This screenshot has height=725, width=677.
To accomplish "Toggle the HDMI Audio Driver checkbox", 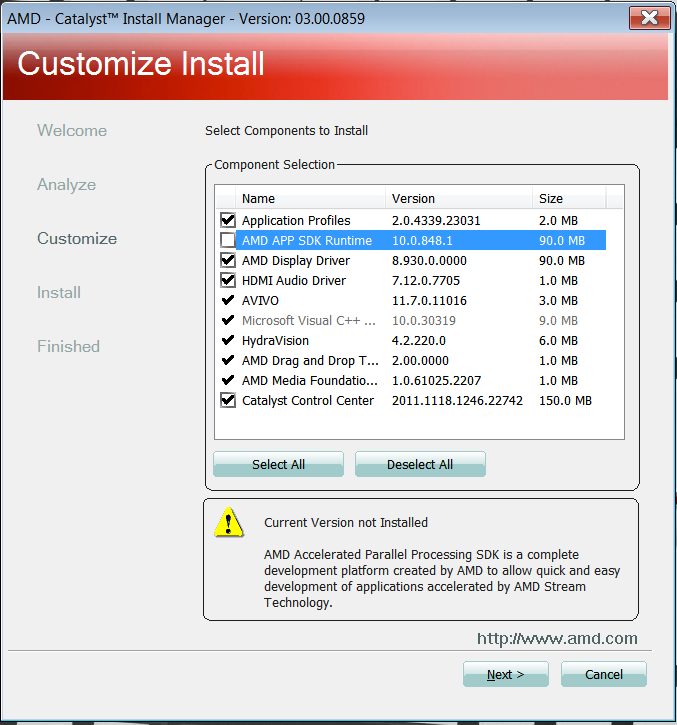I will point(228,280).
